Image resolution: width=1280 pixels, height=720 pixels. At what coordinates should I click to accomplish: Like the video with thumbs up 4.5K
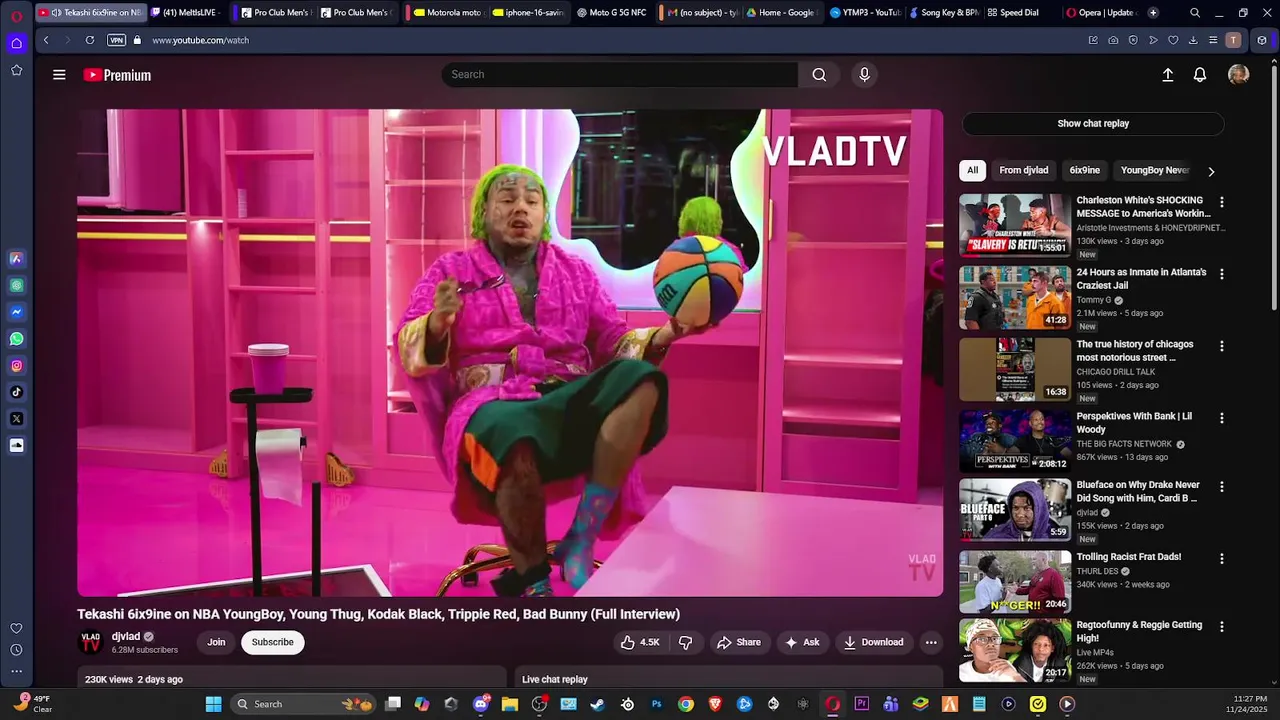coord(640,642)
